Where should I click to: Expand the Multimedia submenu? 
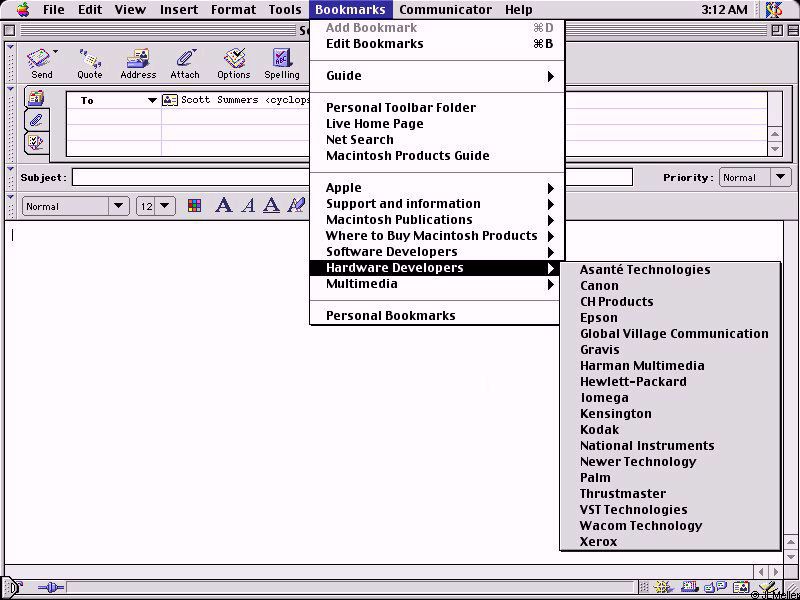[437, 284]
